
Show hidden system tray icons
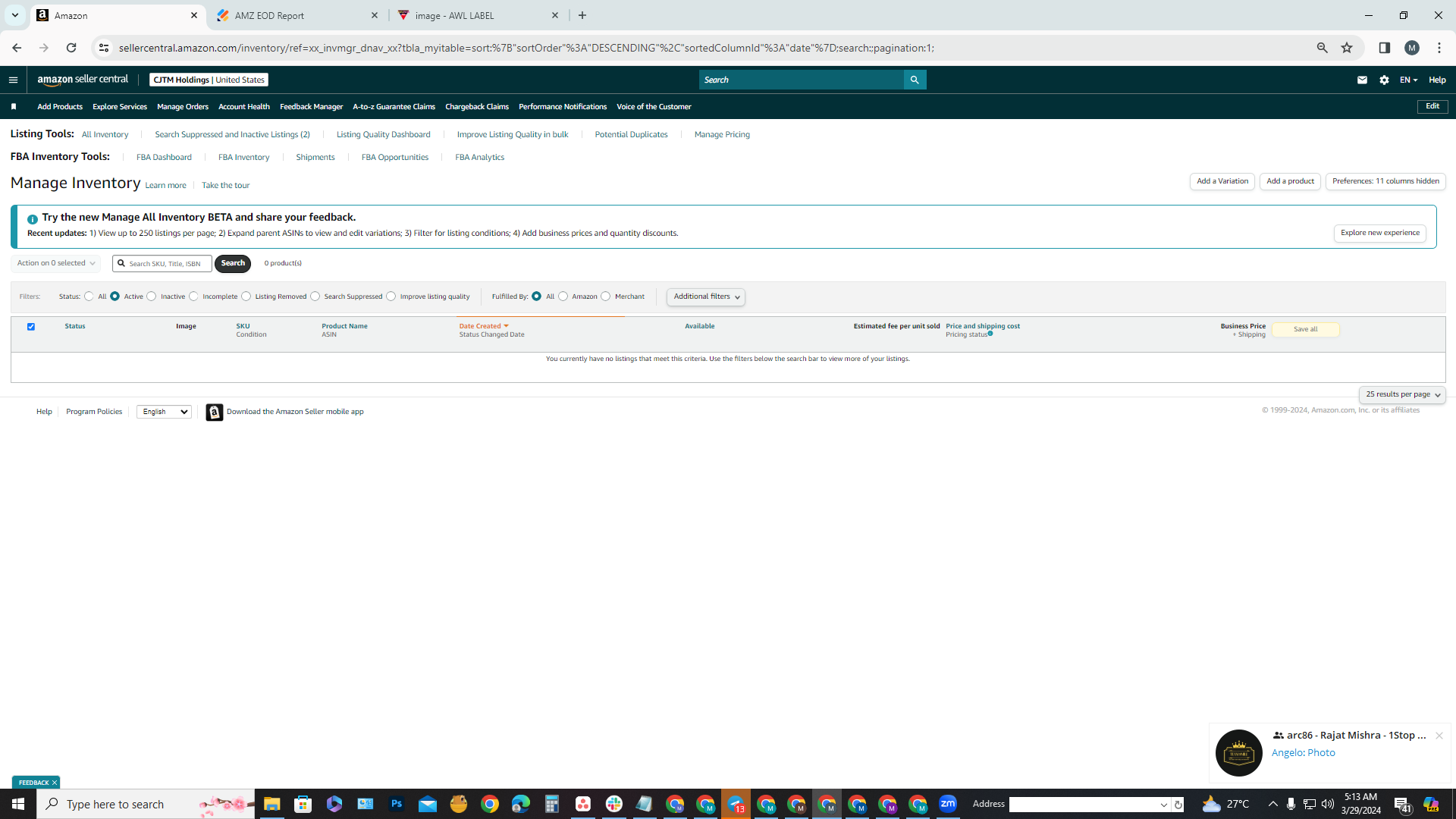[x=1272, y=804]
